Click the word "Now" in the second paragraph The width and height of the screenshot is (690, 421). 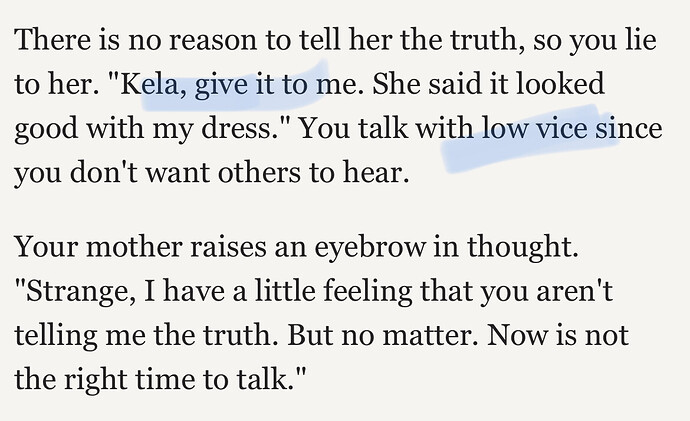512,336
